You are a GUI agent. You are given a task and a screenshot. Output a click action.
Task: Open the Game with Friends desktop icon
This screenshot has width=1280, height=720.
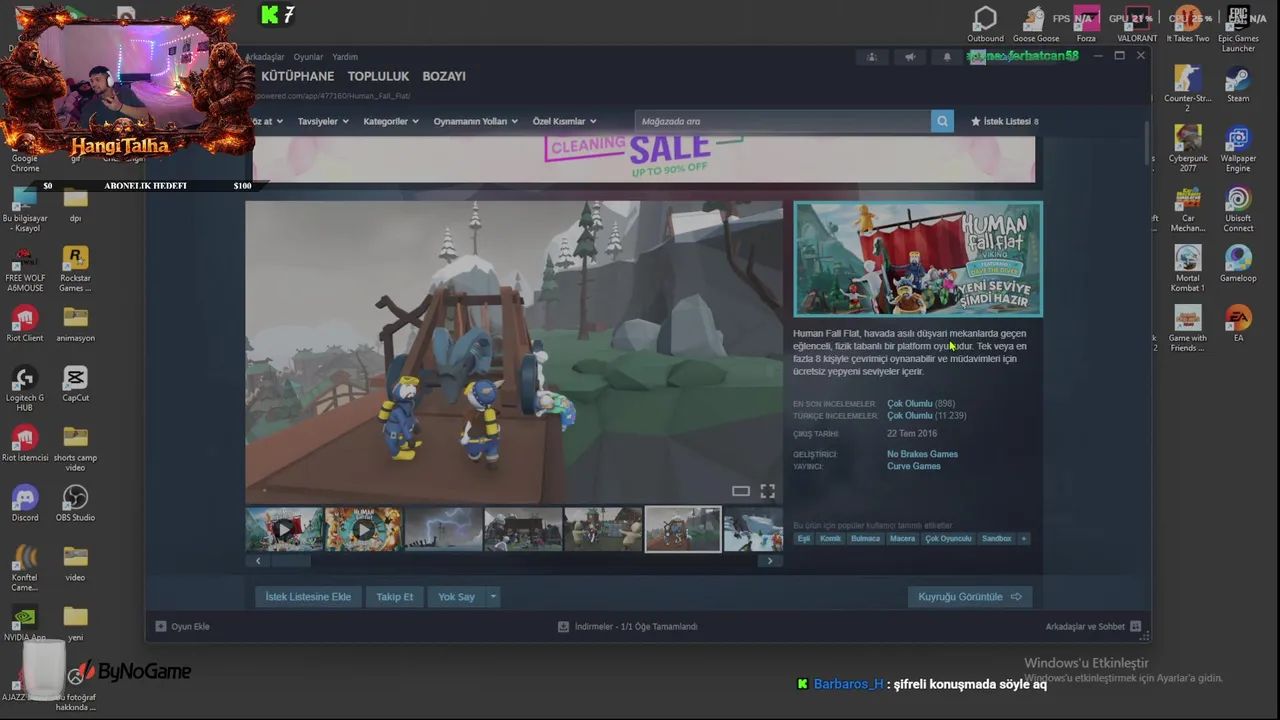[x=1188, y=329]
